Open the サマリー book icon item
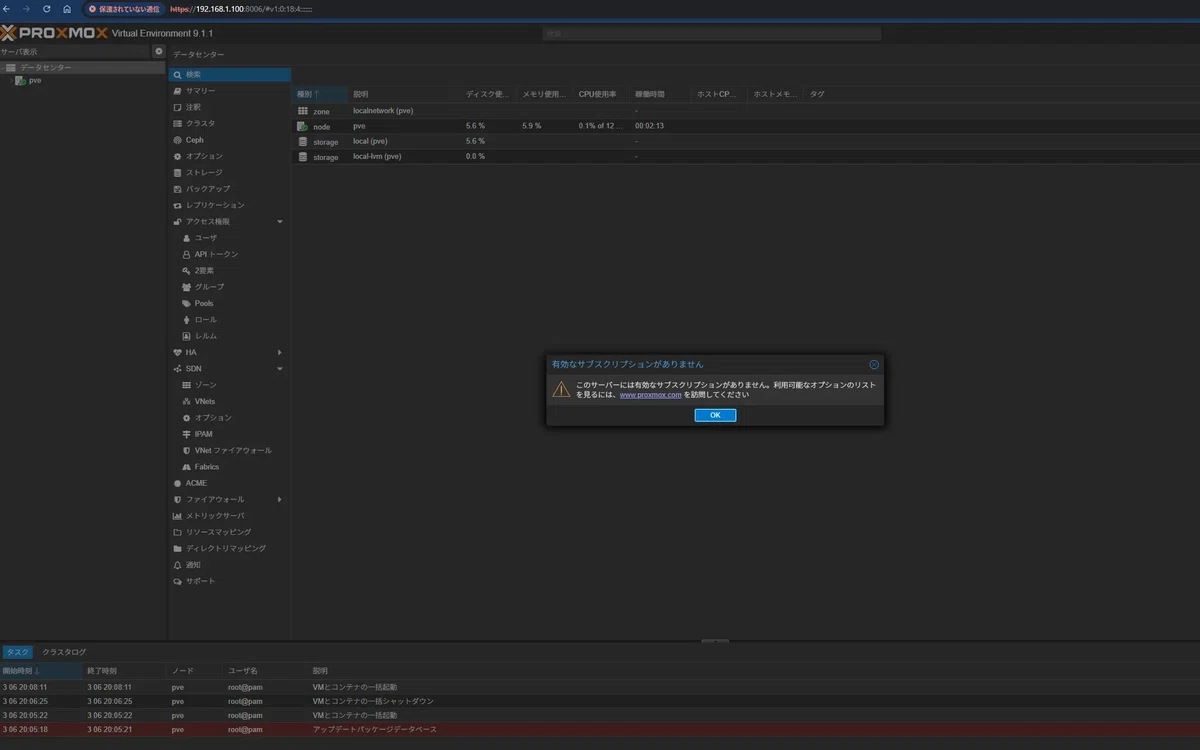Viewport: 1200px width, 750px height. click(230, 91)
